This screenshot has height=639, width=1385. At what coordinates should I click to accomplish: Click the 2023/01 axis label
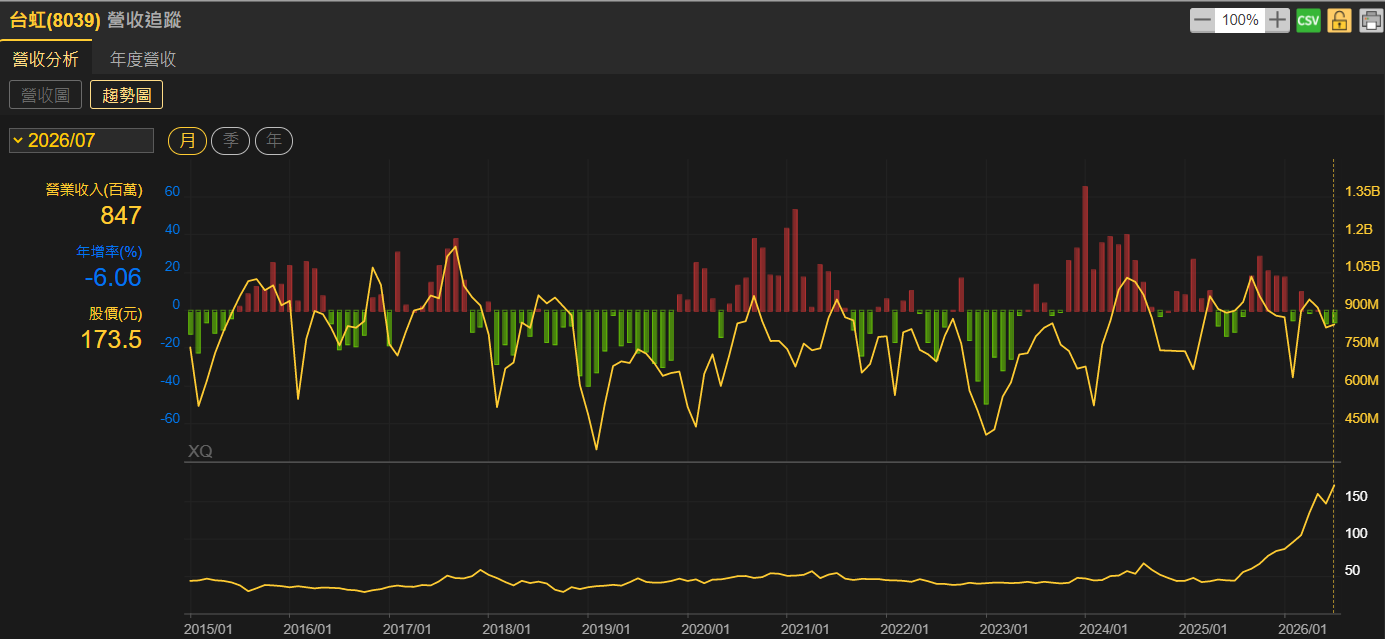(x=1005, y=629)
